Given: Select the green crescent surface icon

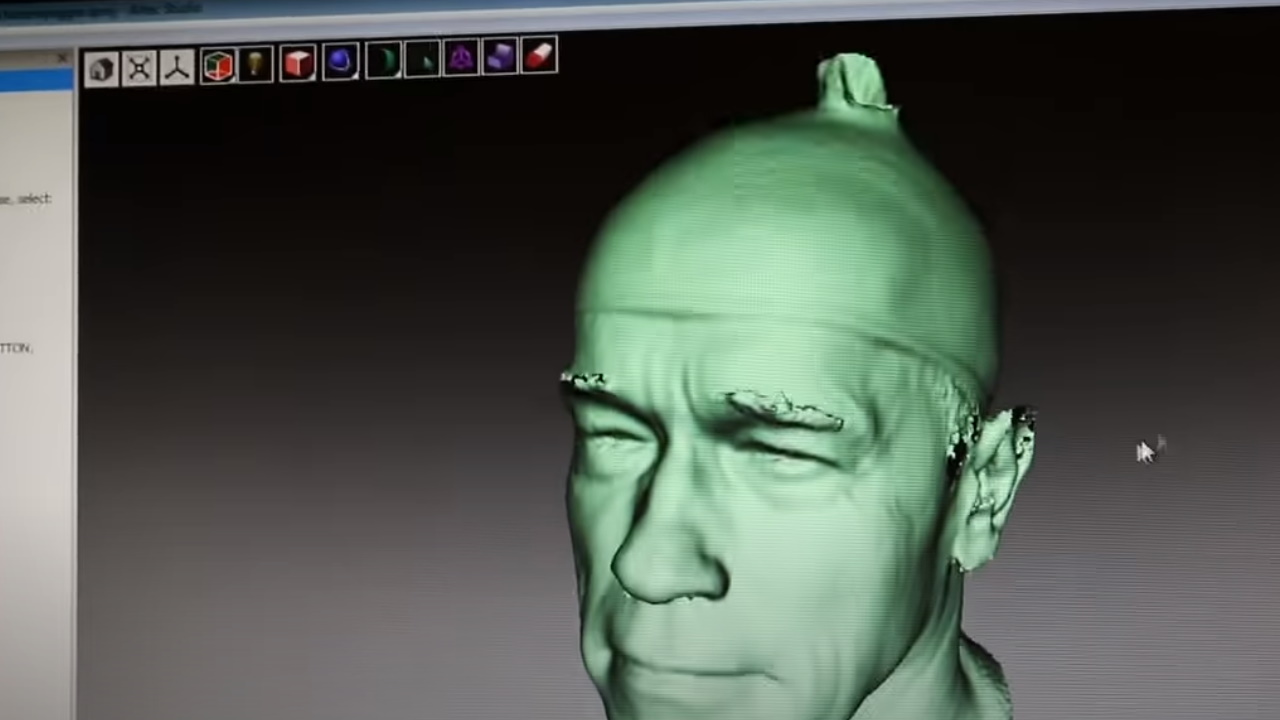Looking at the screenshot, I should pos(383,61).
